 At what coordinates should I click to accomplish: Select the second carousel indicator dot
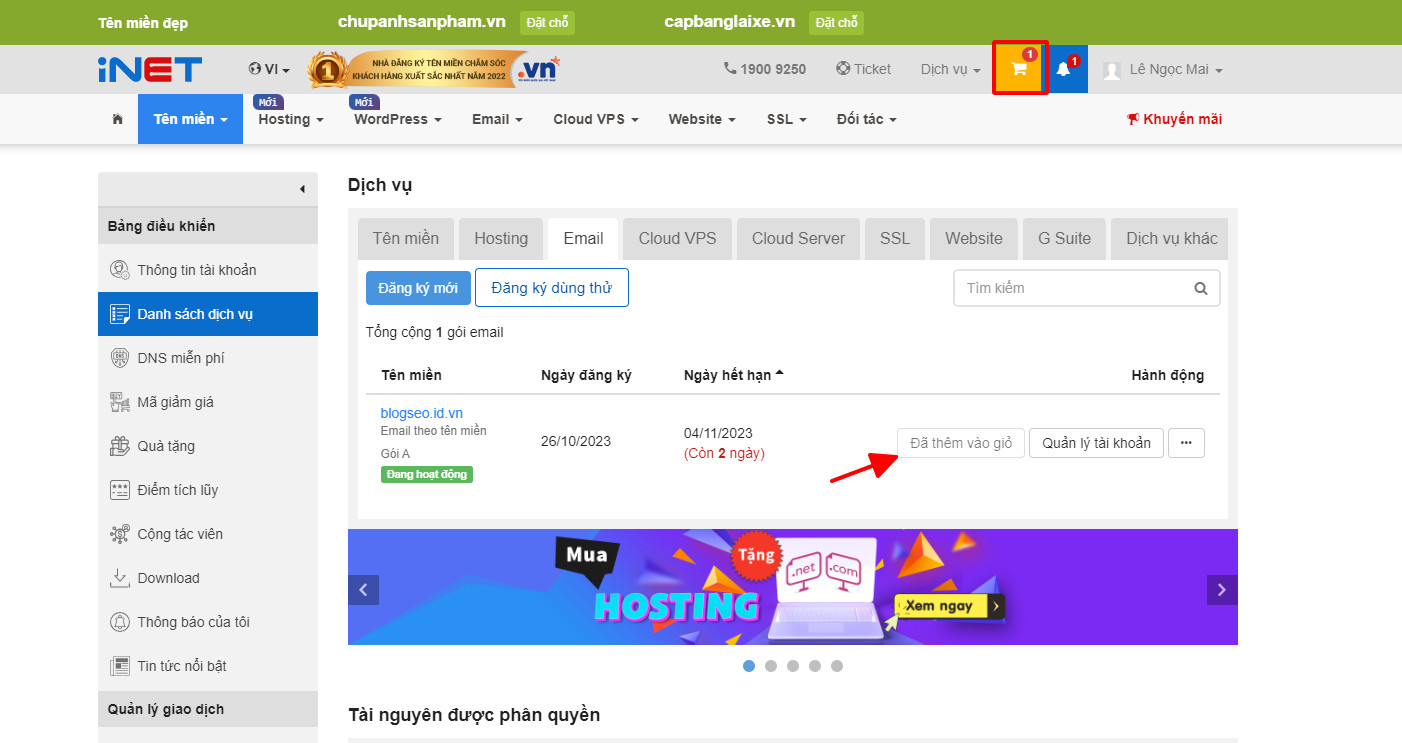[x=771, y=665]
